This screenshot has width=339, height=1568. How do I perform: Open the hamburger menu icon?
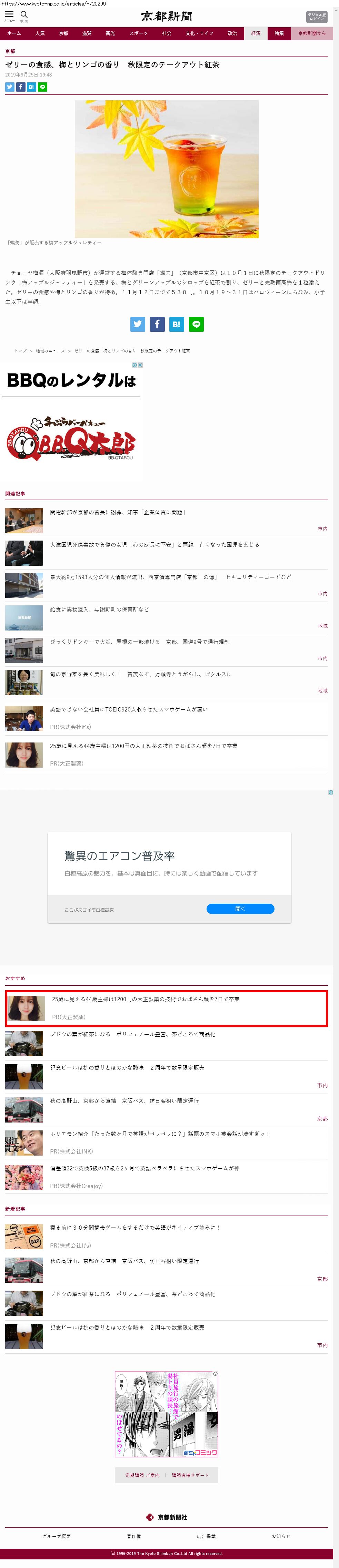(x=9, y=14)
